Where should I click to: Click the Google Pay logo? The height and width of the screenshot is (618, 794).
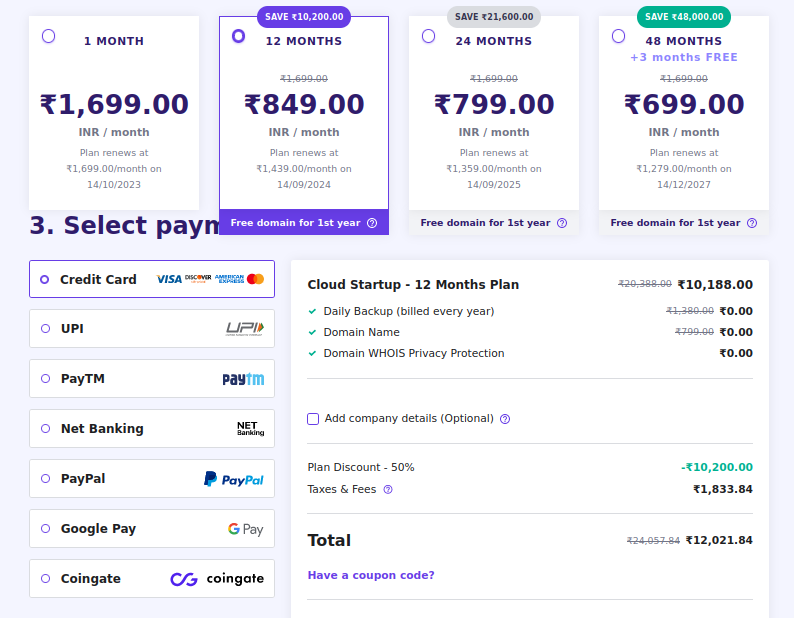pyautogui.click(x=245, y=529)
